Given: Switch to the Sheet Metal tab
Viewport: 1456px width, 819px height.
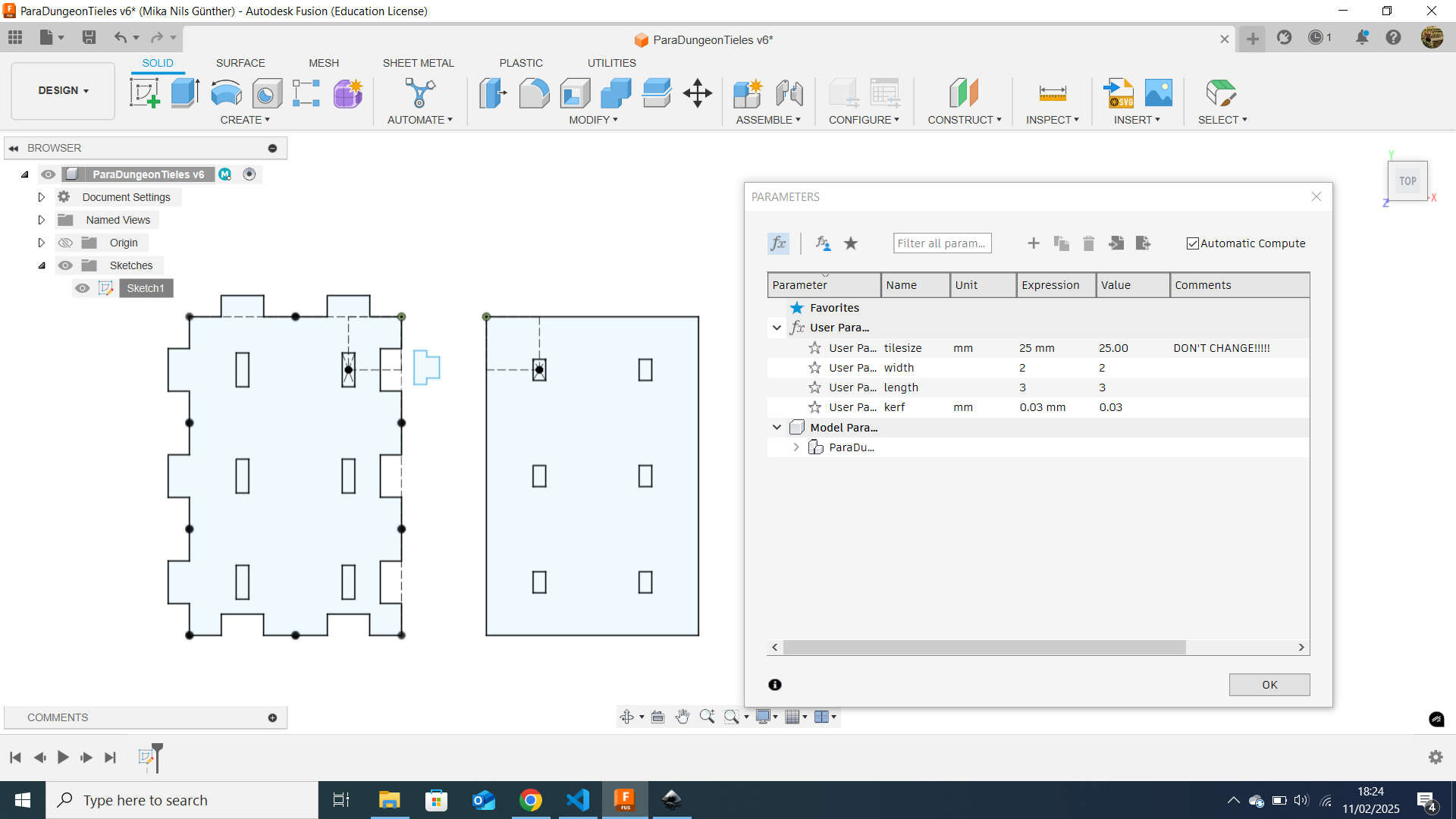Looking at the screenshot, I should coord(418,62).
